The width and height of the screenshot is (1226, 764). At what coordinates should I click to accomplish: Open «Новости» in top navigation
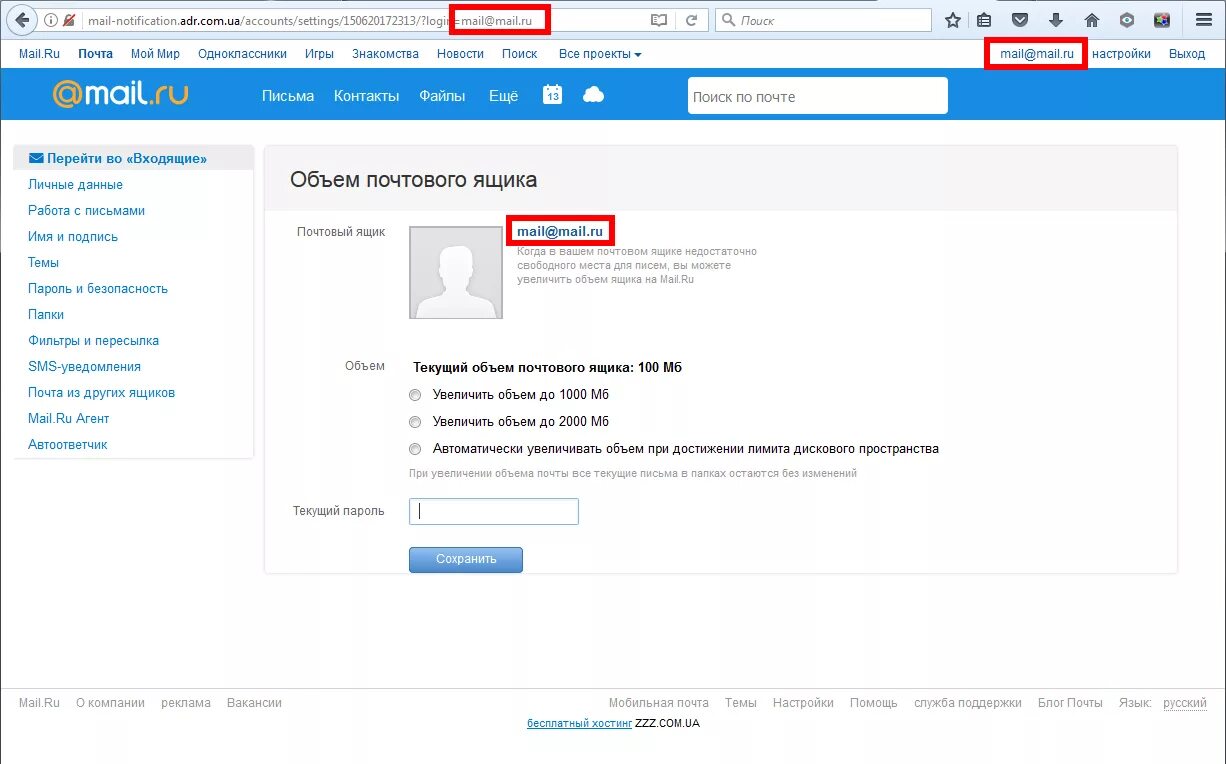(x=460, y=54)
